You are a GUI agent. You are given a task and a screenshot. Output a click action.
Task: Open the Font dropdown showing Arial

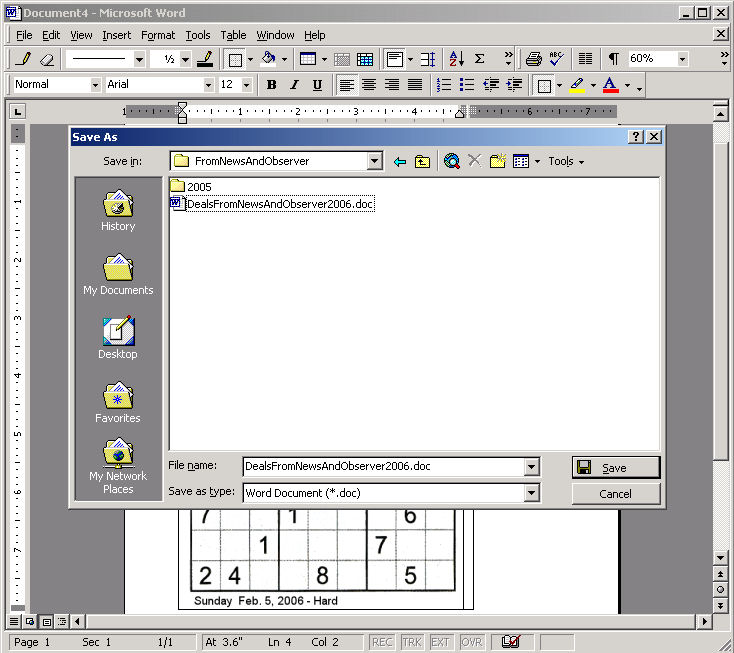pos(208,85)
